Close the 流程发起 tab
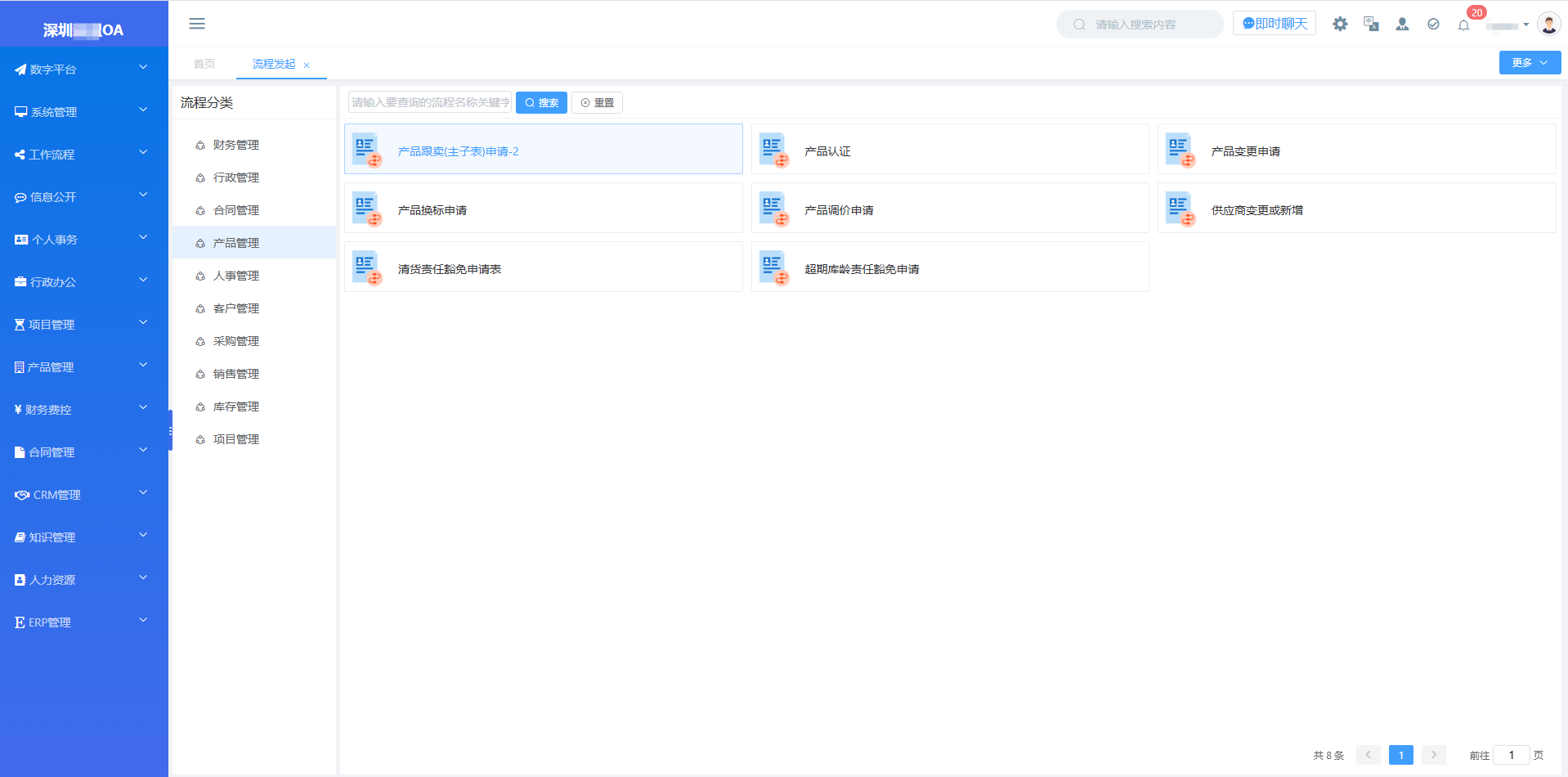This screenshot has height=777, width=1568. click(307, 65)
